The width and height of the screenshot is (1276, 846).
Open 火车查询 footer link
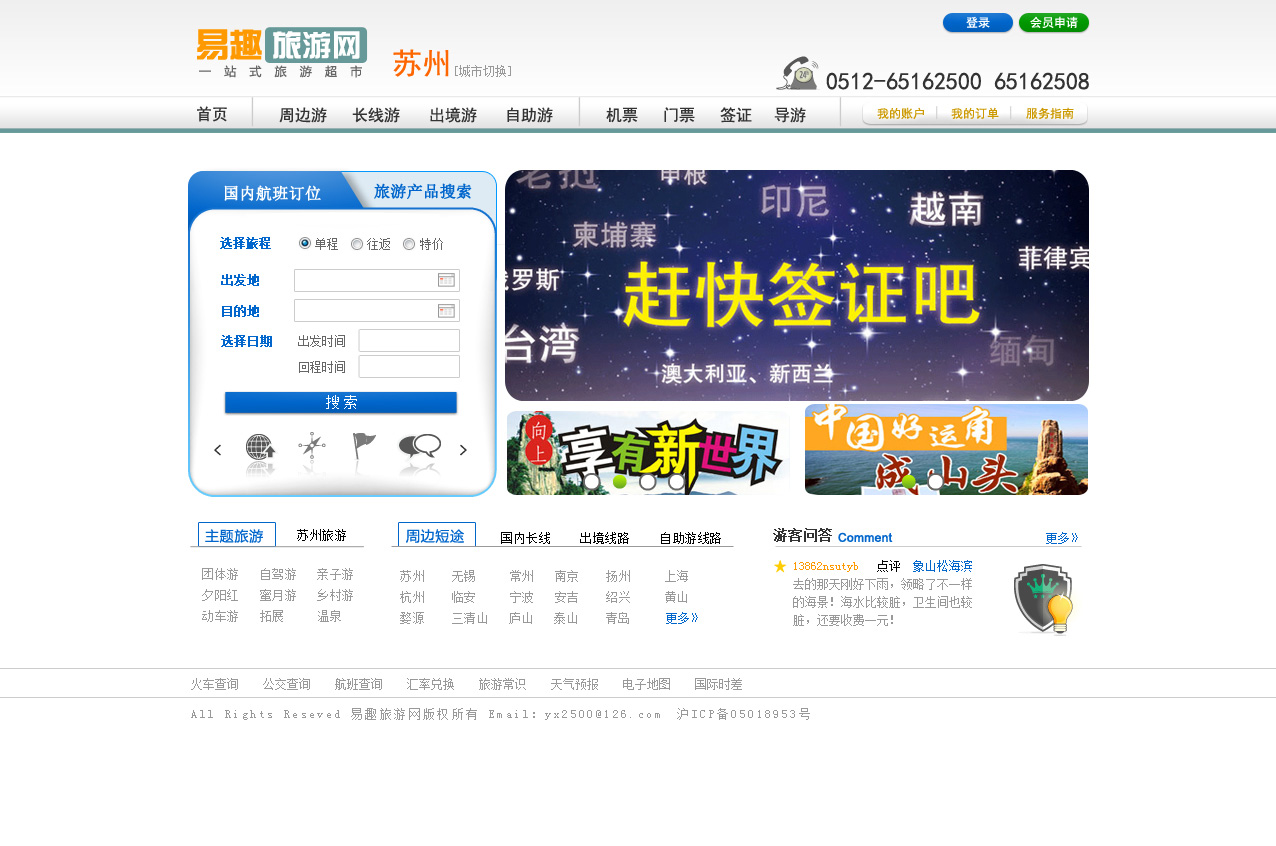[x=215, y=685]
